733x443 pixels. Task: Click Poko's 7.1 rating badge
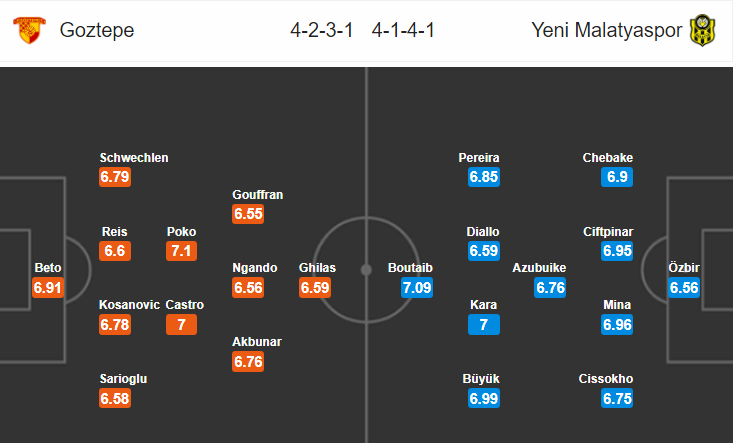(181, 251)
